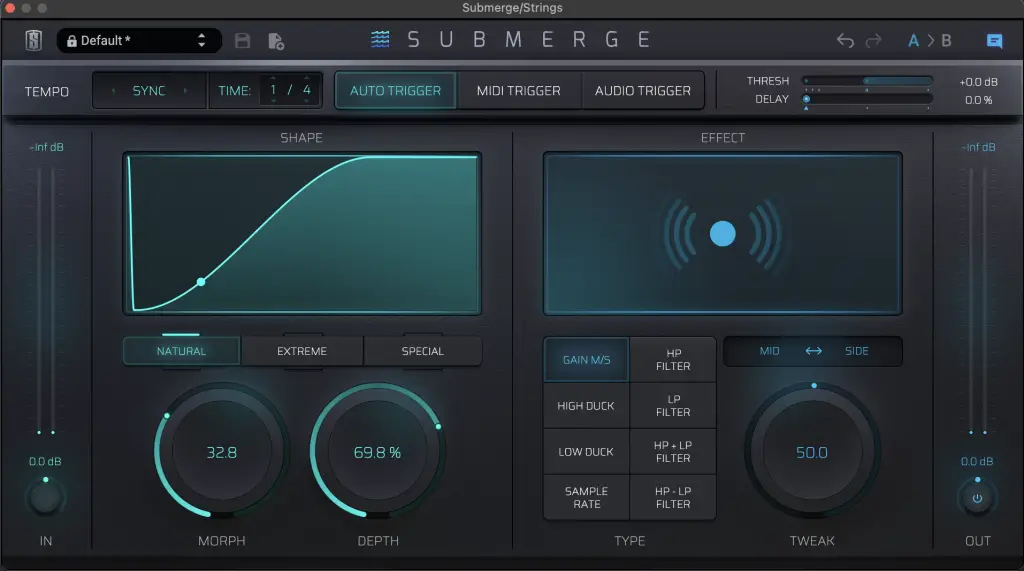Click the output 0.0 dB gain value
The height and width of the screenshot is (571, 1024).
tap(977, 461)
